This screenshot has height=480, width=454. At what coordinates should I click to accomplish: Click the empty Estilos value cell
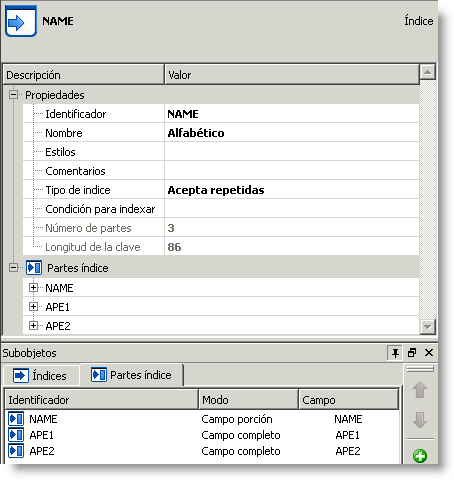pos(292,152)
